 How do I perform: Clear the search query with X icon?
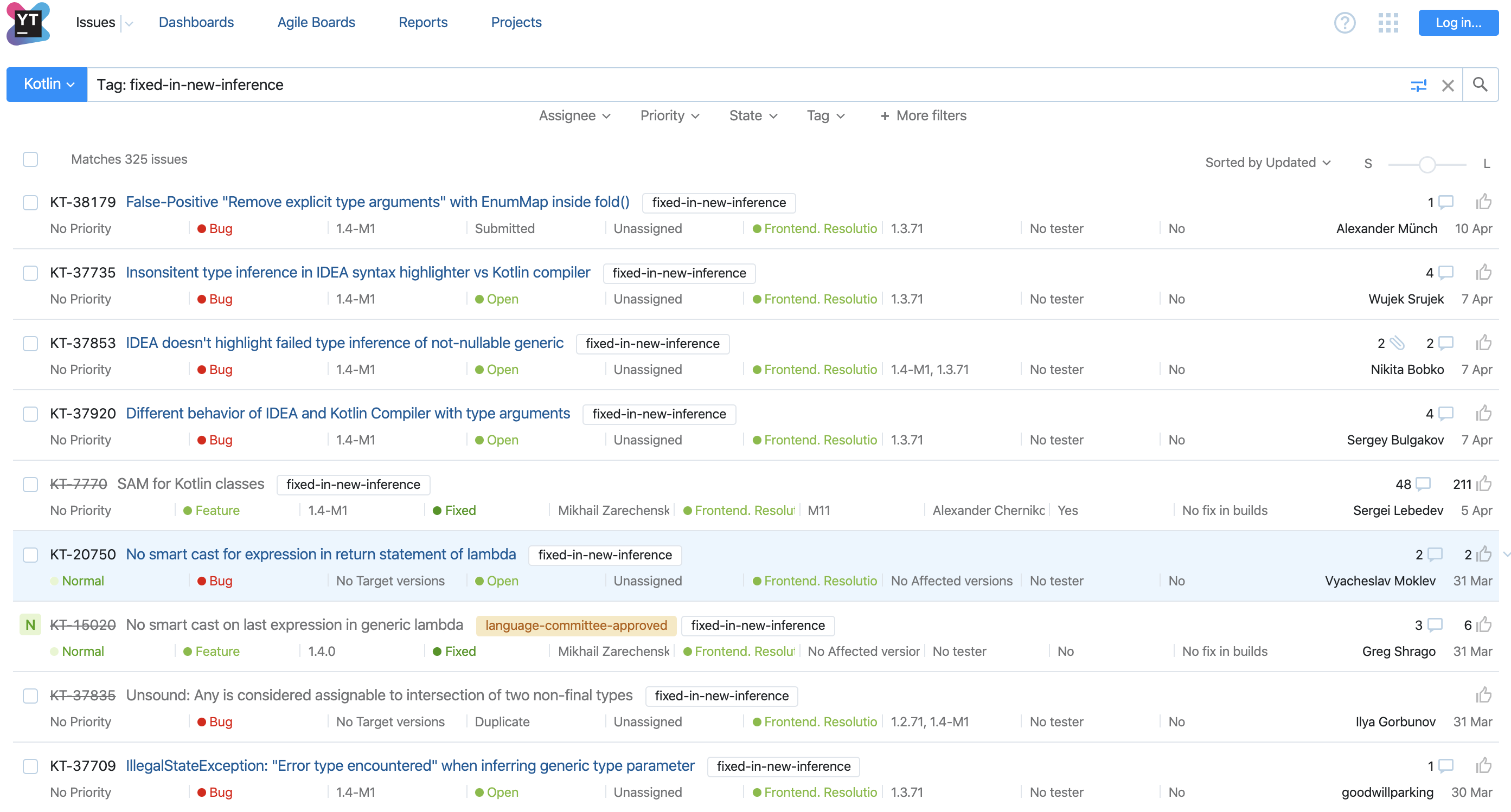click(1447, 86)
